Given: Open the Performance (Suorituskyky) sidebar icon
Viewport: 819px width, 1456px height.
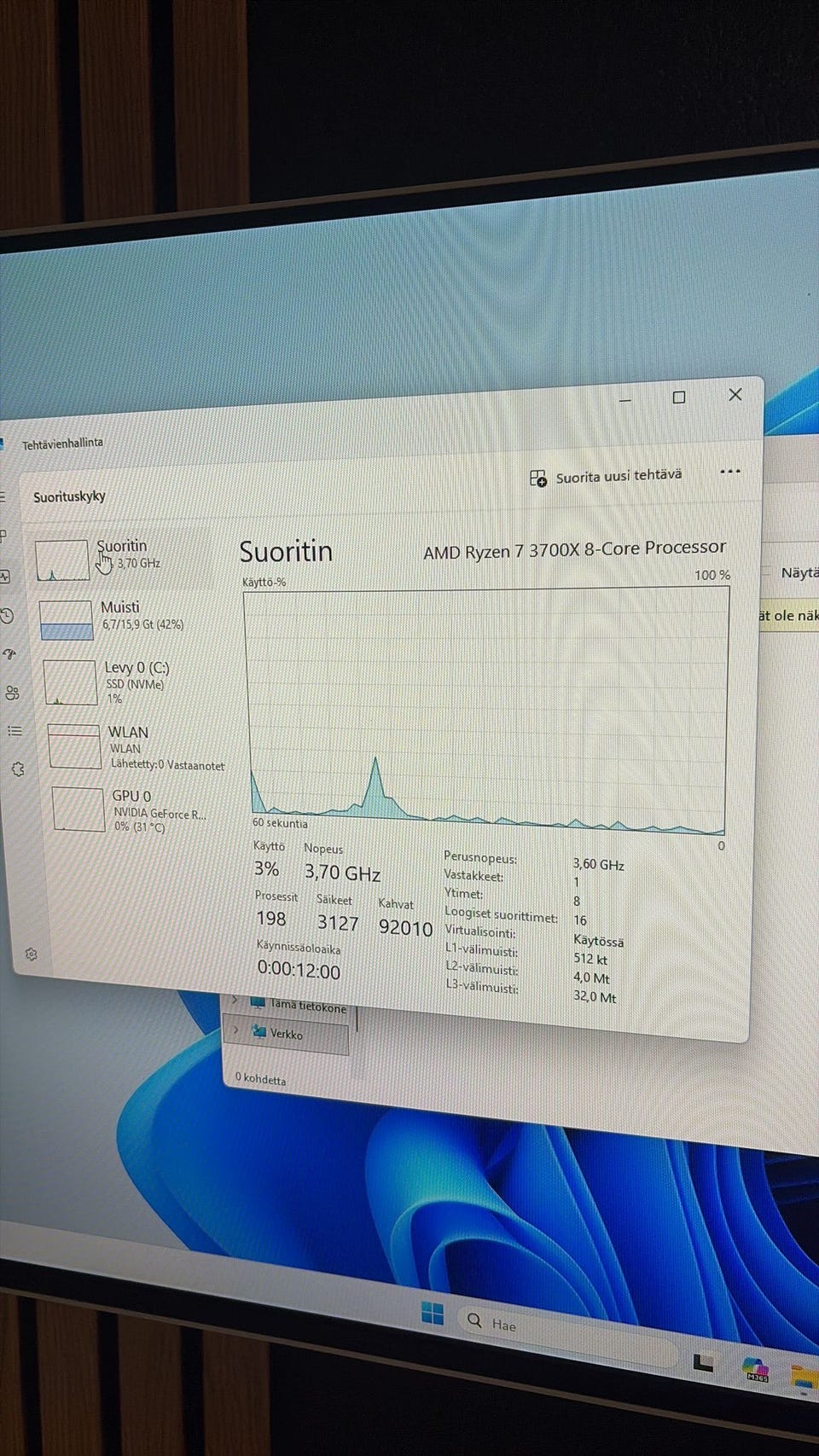Looking at the screenshot, I should pyautogui.click(x=4, y=577).
